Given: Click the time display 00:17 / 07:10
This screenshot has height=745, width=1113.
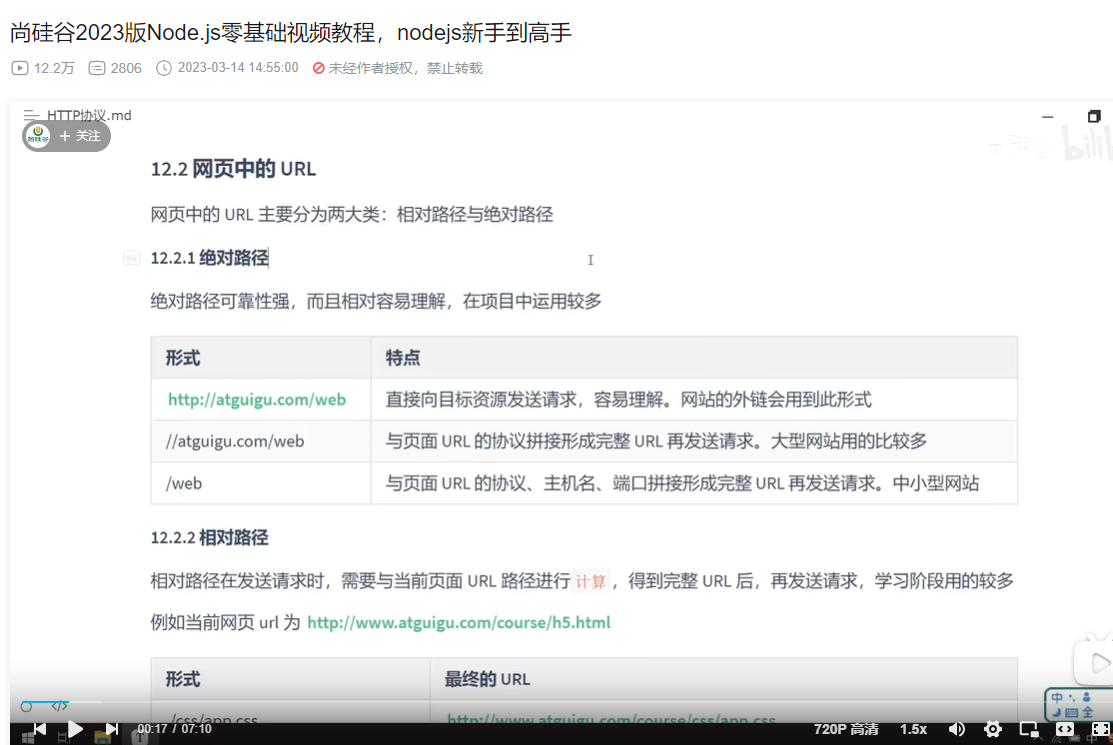Looking at the screenshot, I should point(175,729).
